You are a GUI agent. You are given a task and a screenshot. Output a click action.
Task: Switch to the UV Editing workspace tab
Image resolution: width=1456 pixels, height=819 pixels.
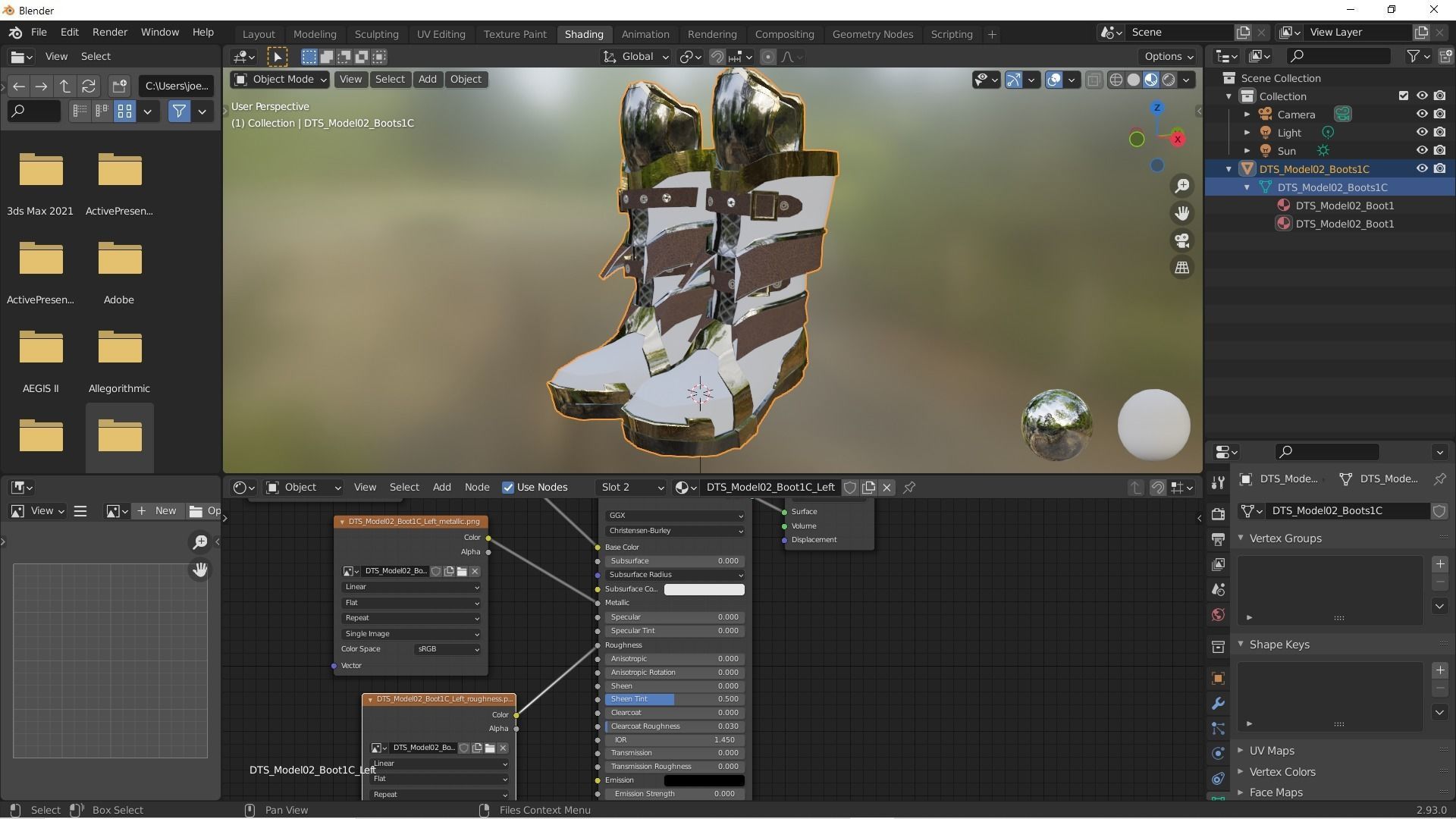pos(441,35)
